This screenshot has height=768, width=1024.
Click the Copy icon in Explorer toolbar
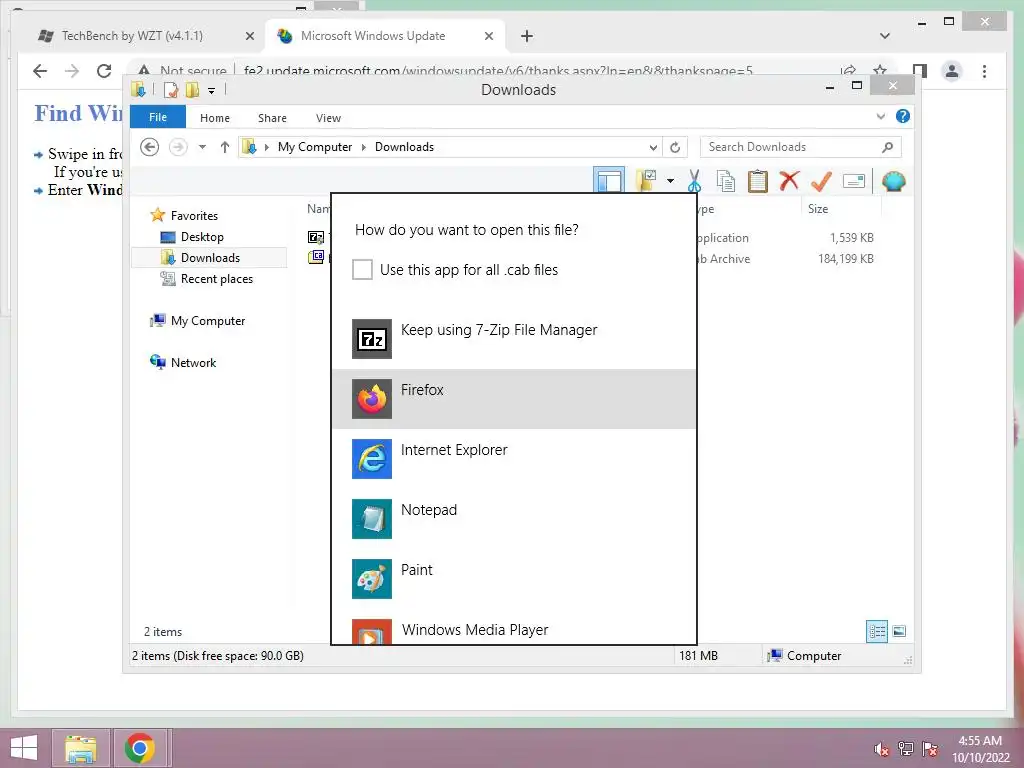tap(726, 181)
